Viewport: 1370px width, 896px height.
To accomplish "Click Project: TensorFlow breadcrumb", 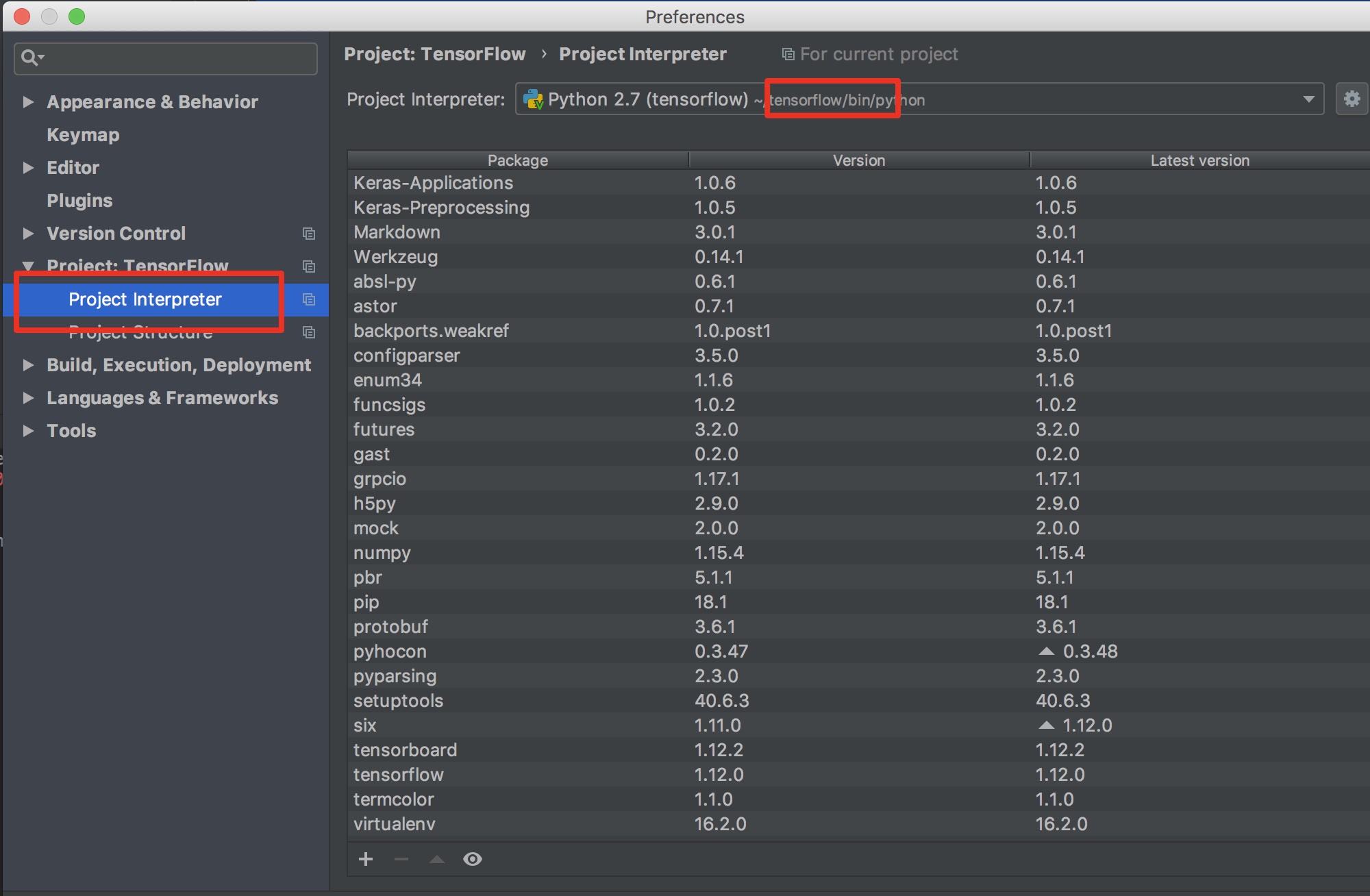I will (435, 54).
